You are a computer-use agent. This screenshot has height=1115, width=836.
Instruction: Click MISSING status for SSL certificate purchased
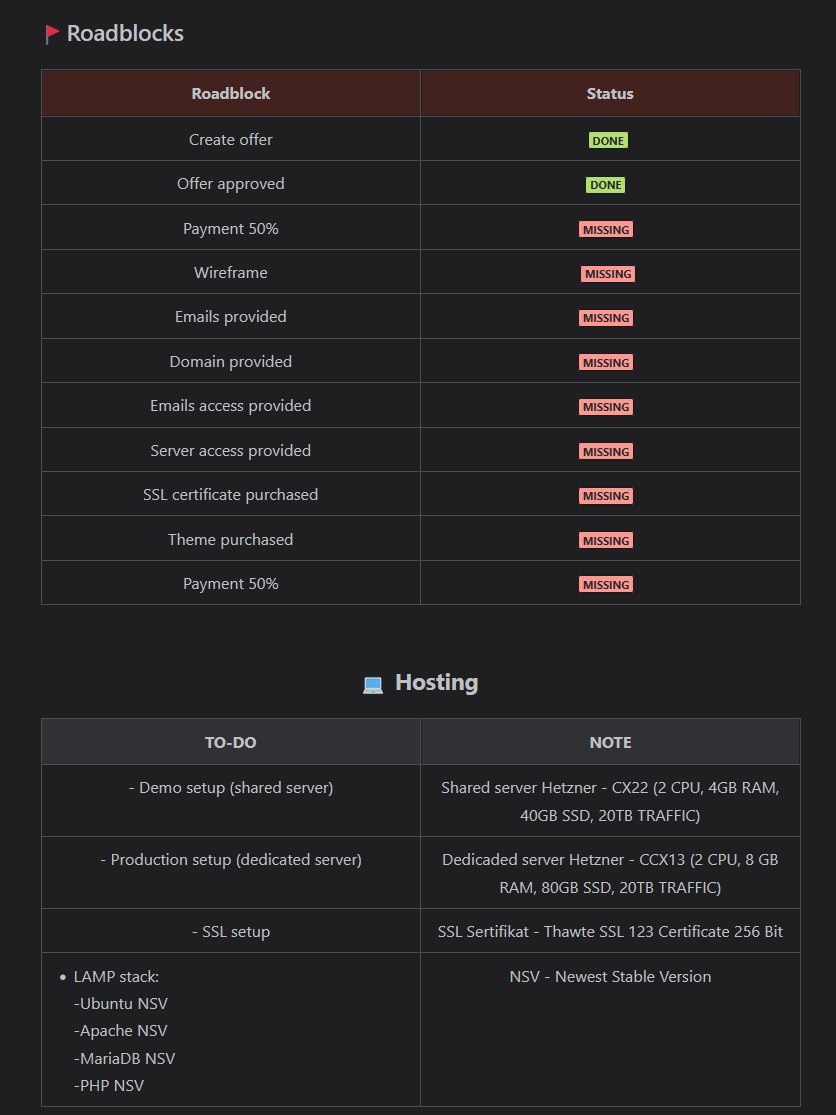(x=606, y=496)
